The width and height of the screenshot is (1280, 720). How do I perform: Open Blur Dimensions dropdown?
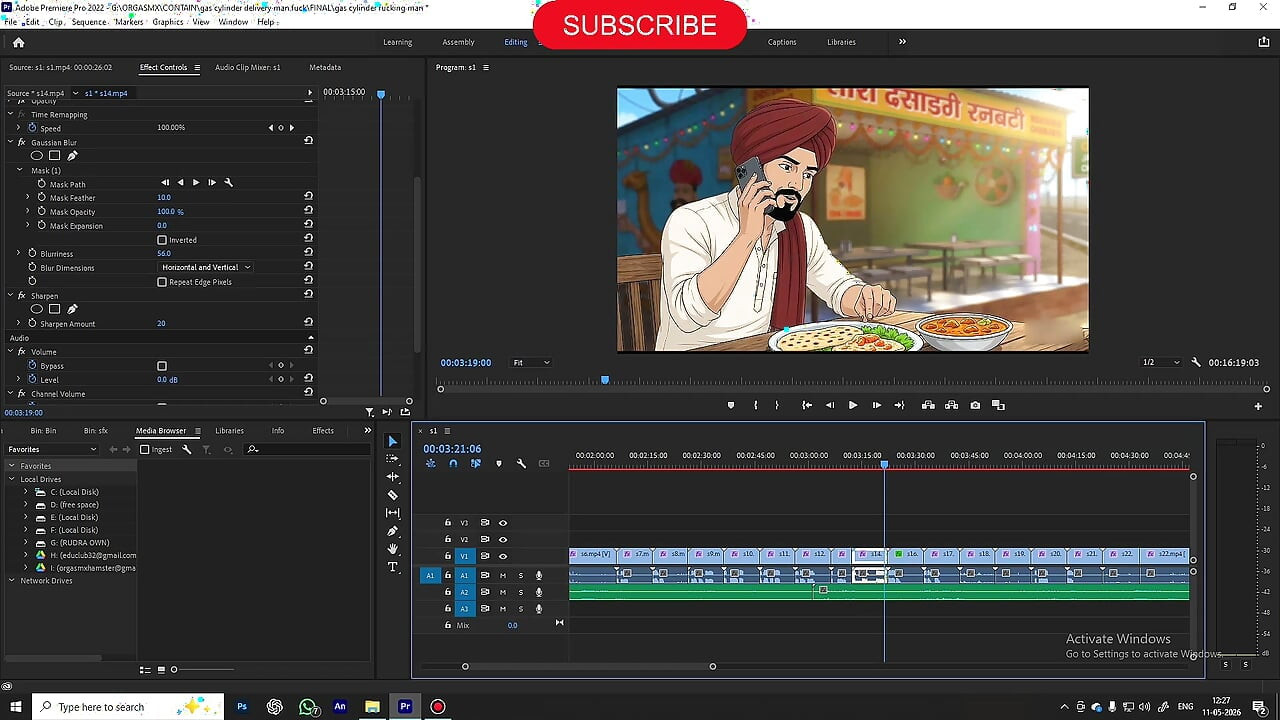tap(205, 268)
